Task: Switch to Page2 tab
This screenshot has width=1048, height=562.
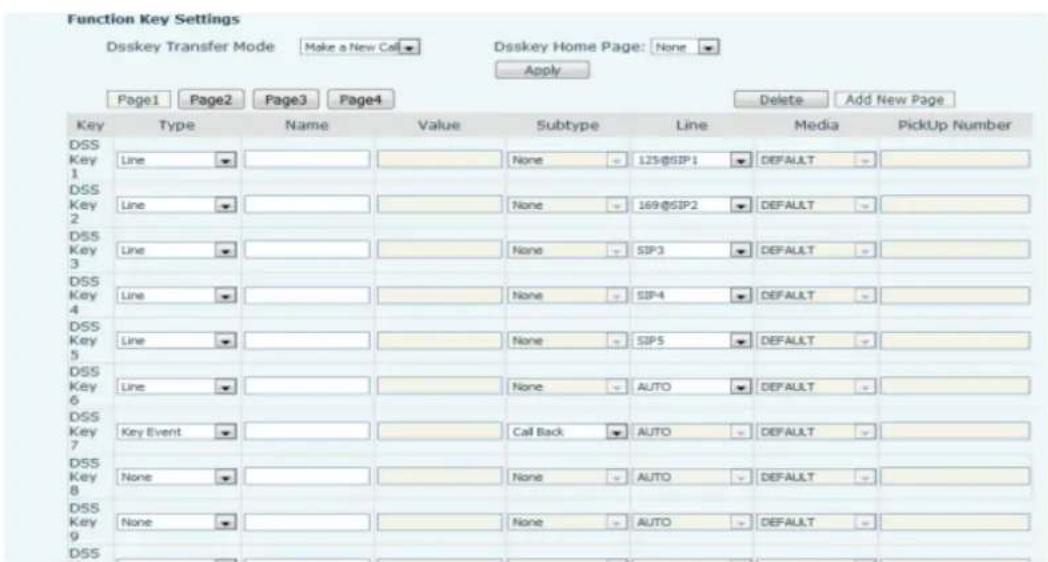Action: [211, 100]
